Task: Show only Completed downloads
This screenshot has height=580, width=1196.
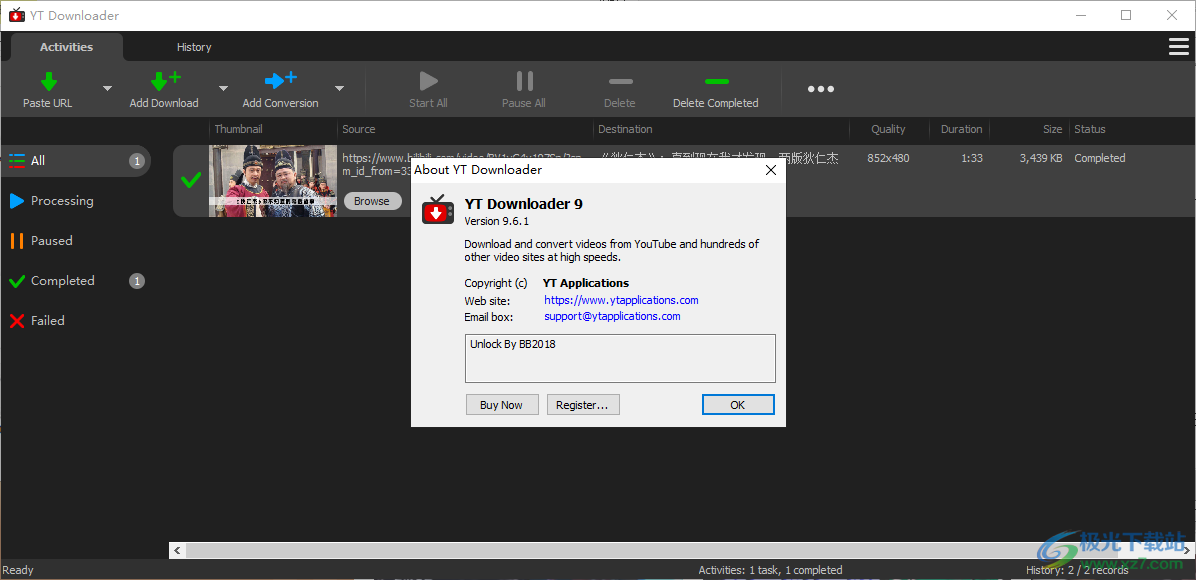Action: (63, 280)
